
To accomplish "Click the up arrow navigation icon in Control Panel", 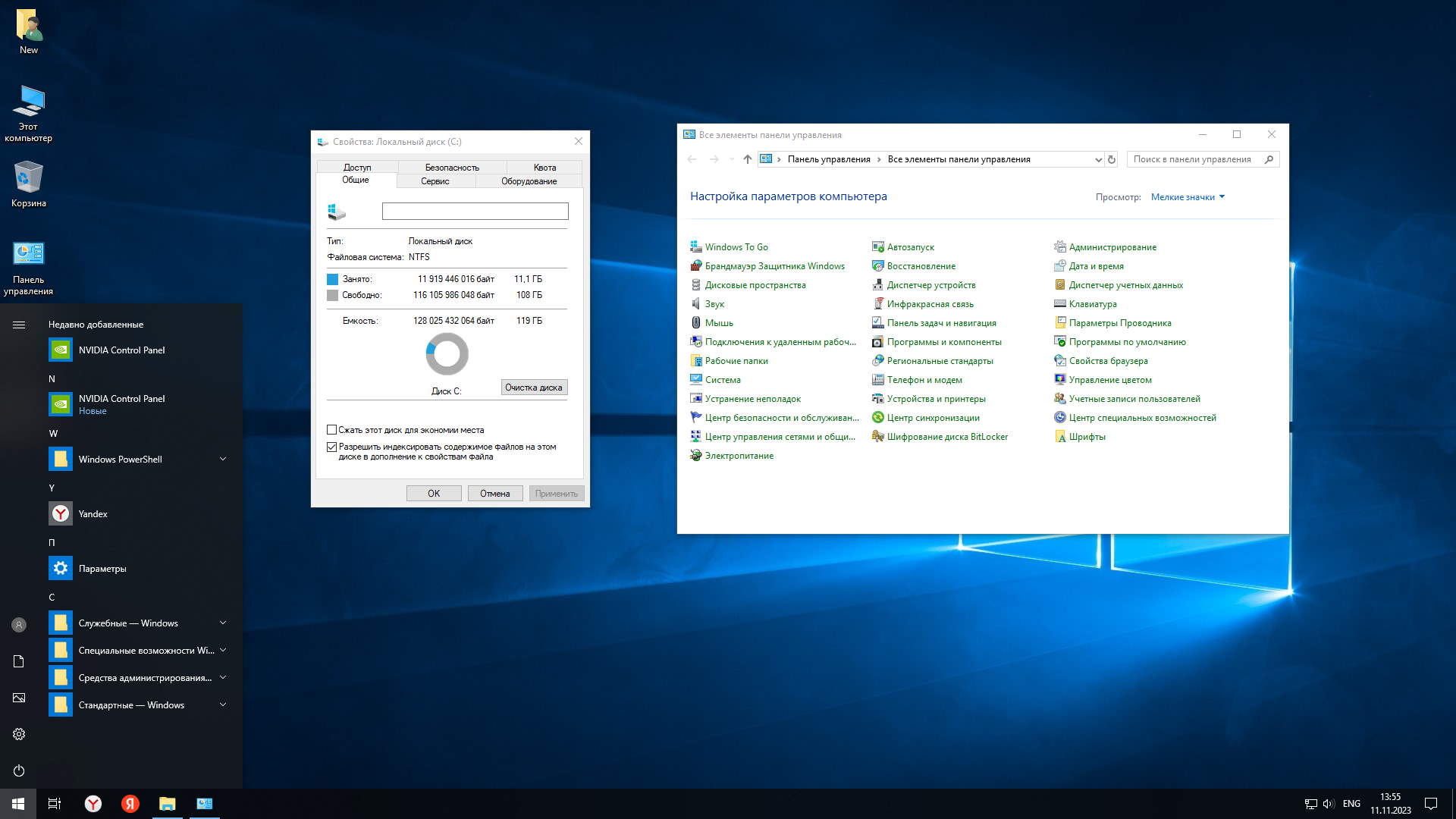I will click(747, 159).
